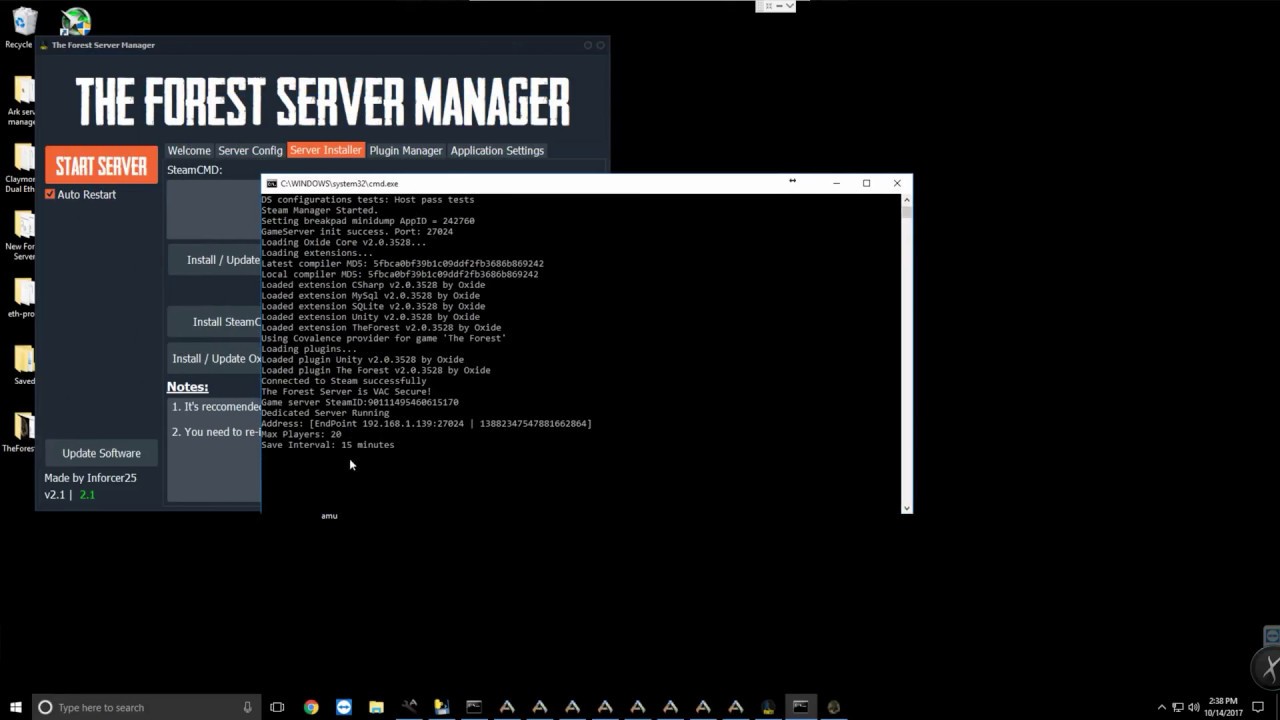Open File Explorer from the taskbar
This screenshot has width=1280, height=720.
pos(376,707)
